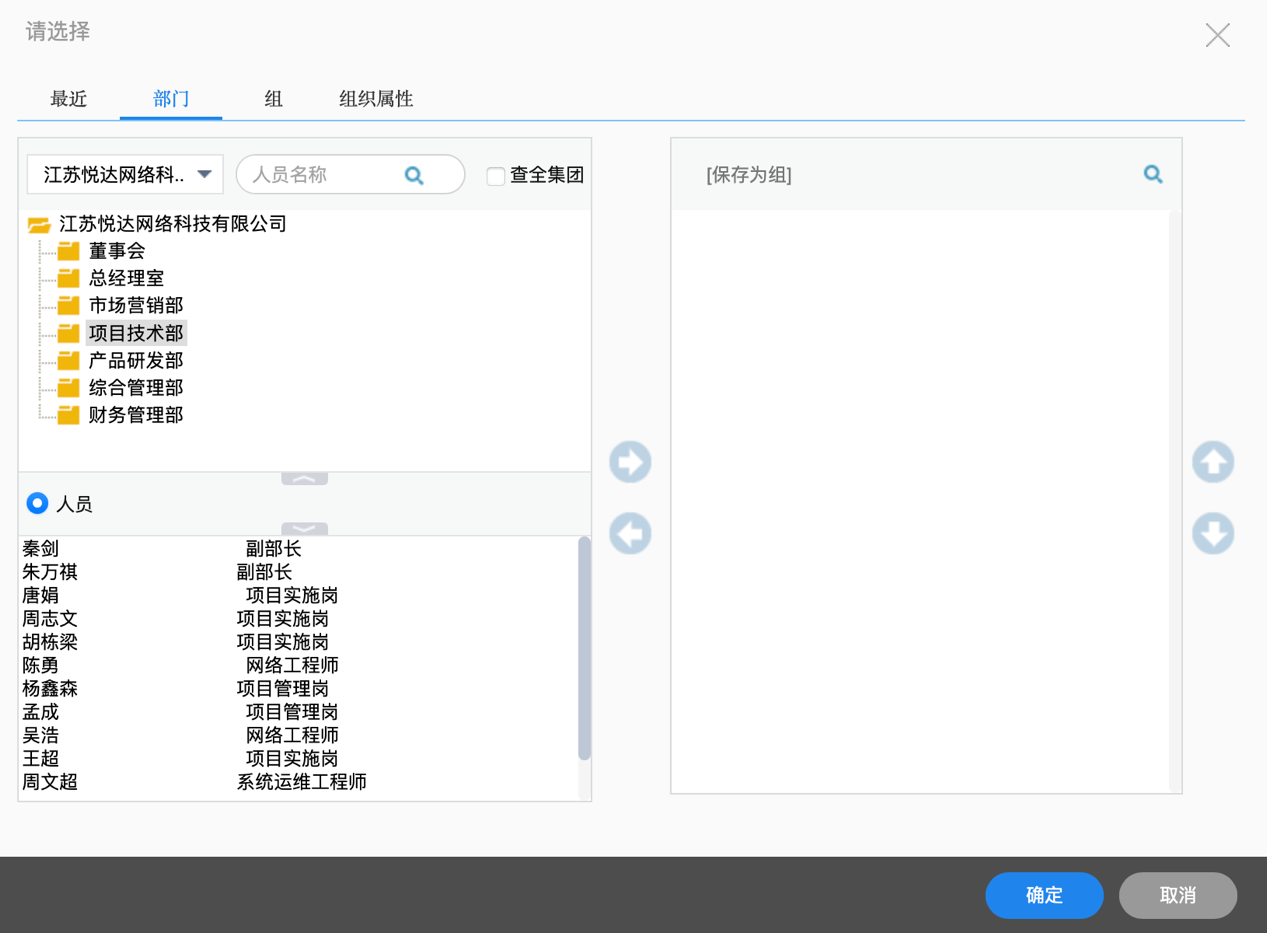Click the search icon in the right panel
This screenshot has width=1267, height=933.
[1153, 173]
